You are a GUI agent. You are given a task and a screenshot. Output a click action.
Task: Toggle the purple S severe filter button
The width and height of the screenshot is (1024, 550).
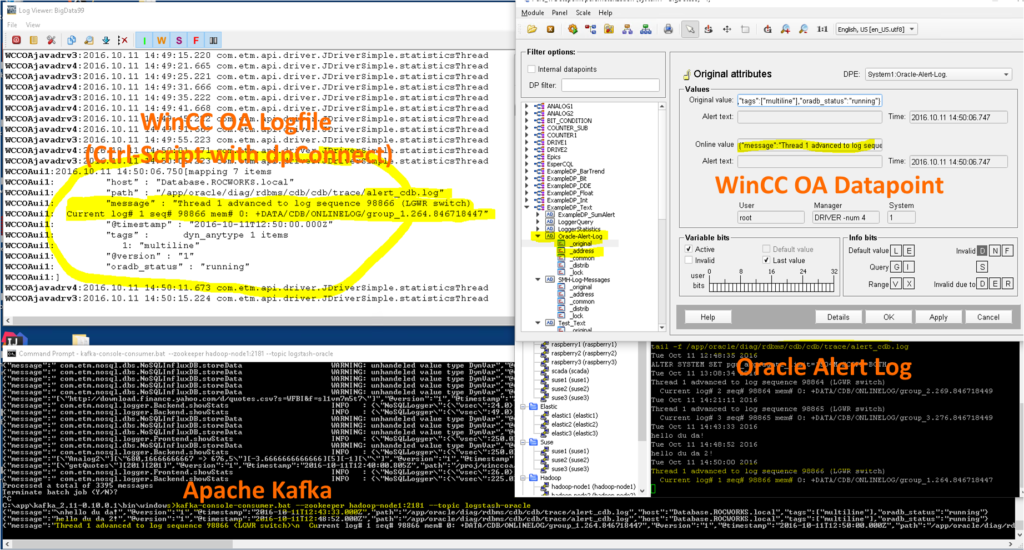pos(179,40)
